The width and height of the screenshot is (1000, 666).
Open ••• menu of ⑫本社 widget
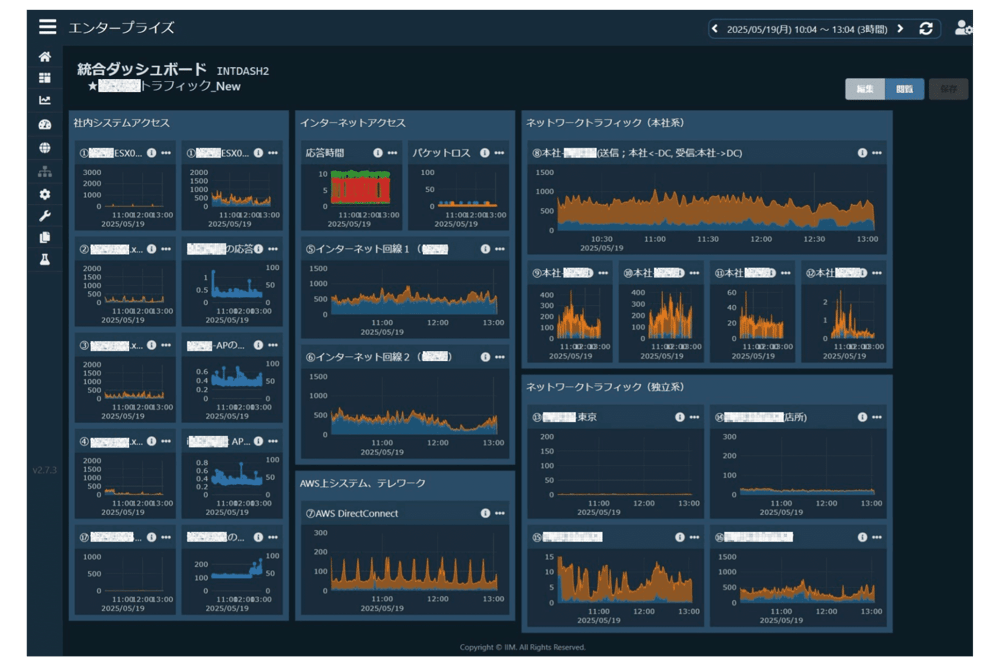coord(877,273)
